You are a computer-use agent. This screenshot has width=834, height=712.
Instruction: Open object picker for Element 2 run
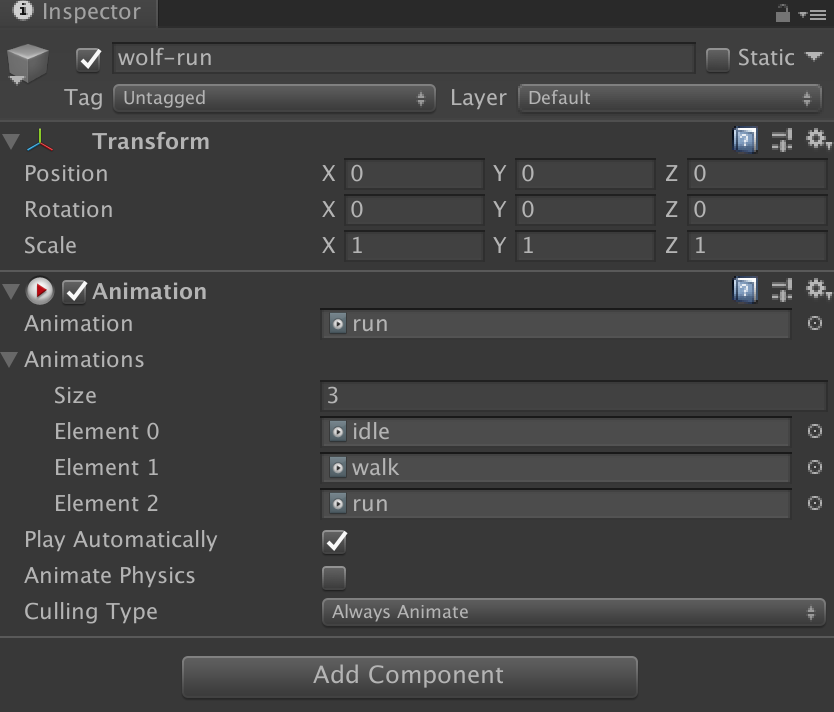[814, 504]
